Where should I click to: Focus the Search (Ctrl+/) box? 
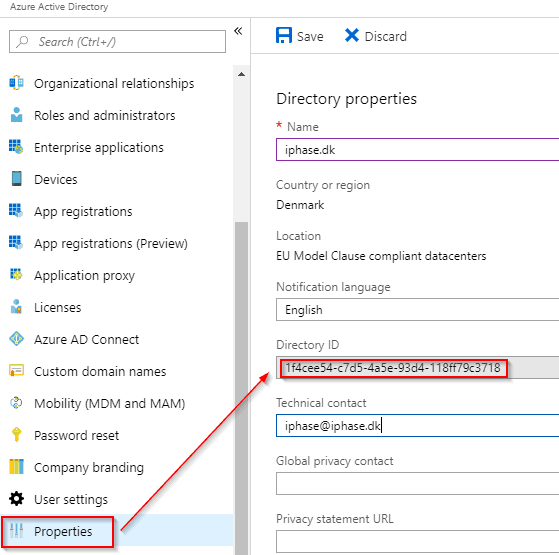pos(117,42)
